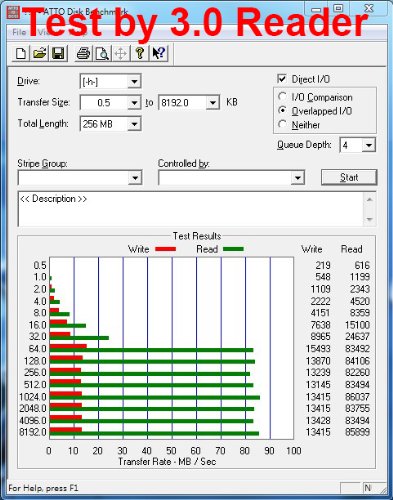Click the read value 82260

pos(357,372)
